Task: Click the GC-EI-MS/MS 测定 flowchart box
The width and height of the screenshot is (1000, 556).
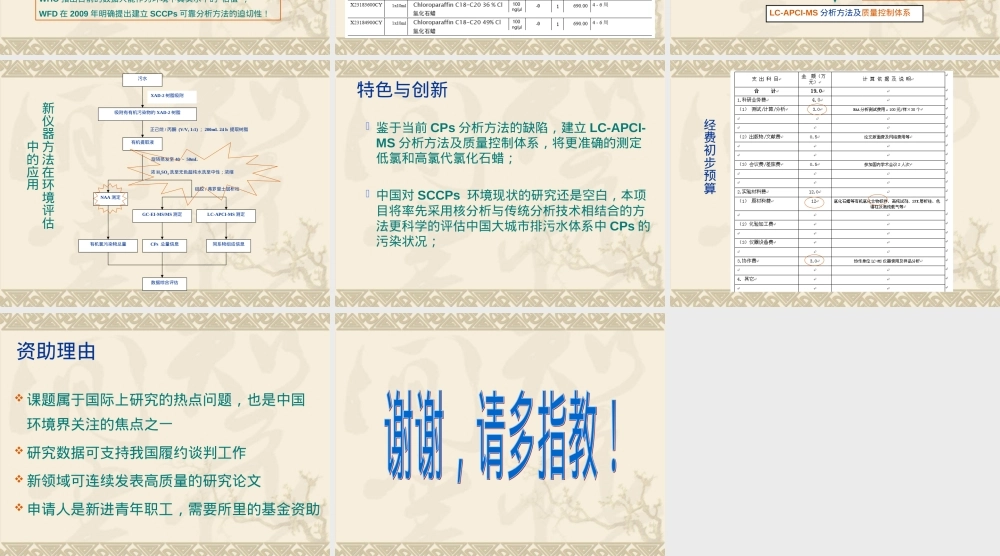Action: point(162,216)
